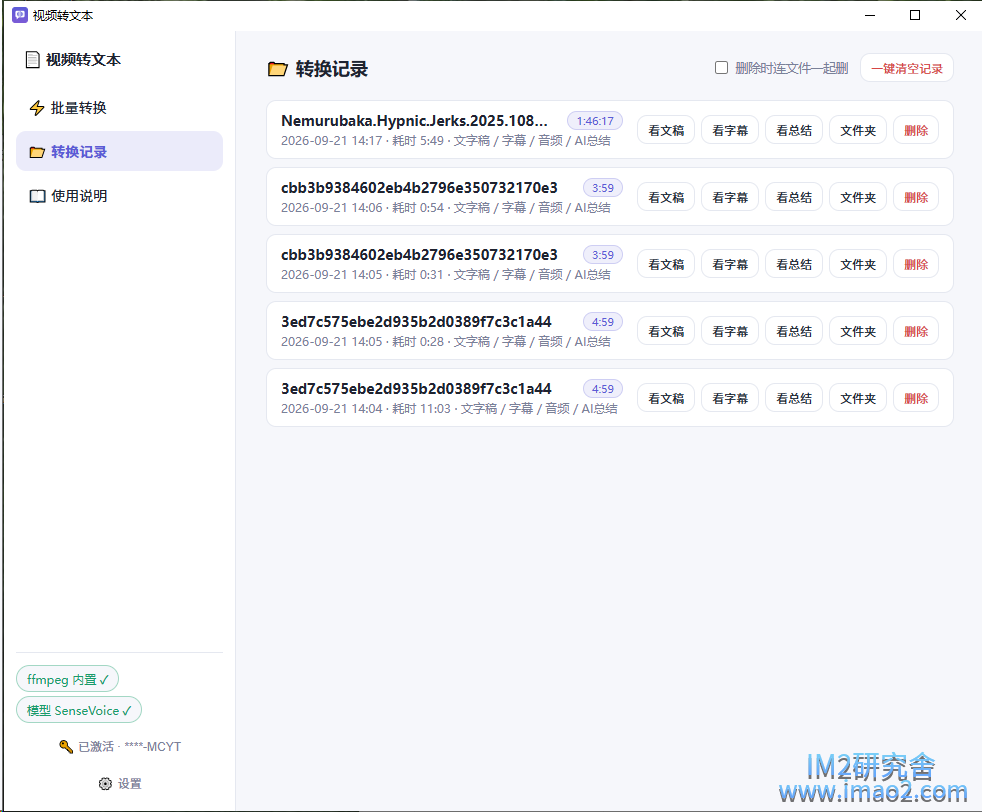Click the gear icon next to 设置

[105, 784]
